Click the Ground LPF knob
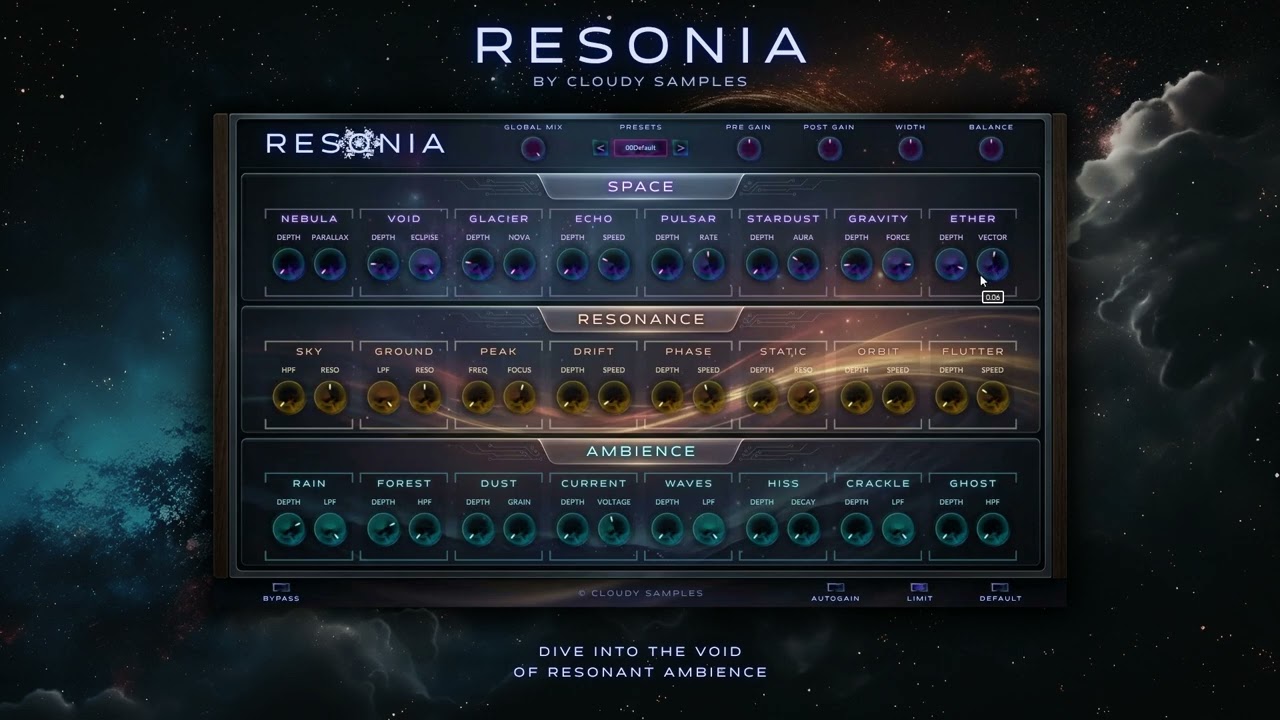The image size is (1280, 720). pos(383,397)
